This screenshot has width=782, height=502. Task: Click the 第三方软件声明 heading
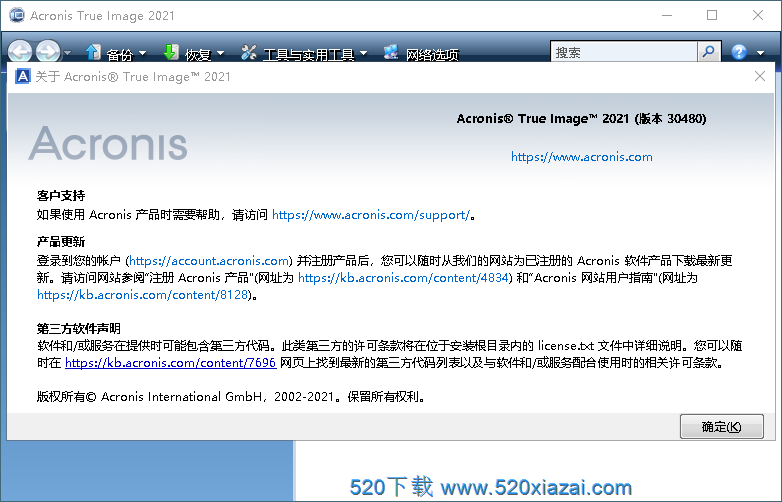point(79,329)
